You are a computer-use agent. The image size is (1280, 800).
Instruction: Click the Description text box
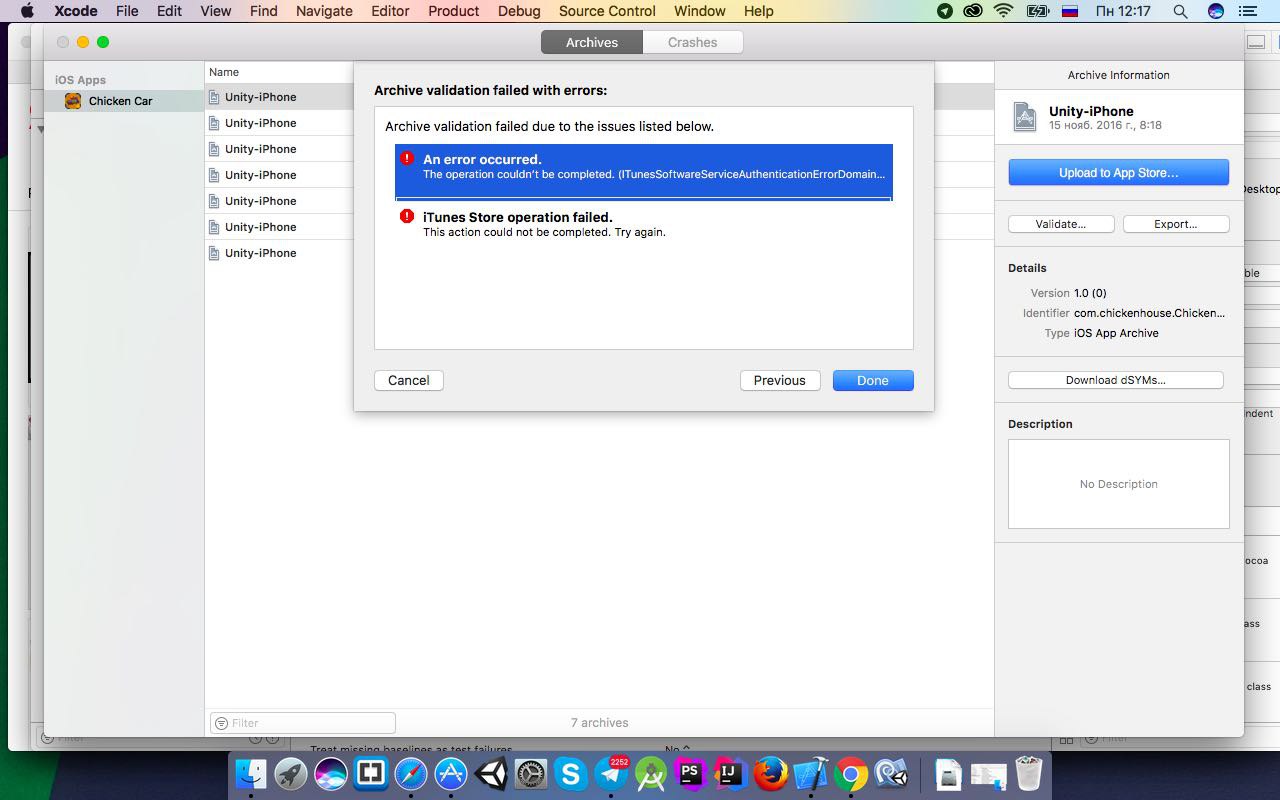(x=1119, y=484)
